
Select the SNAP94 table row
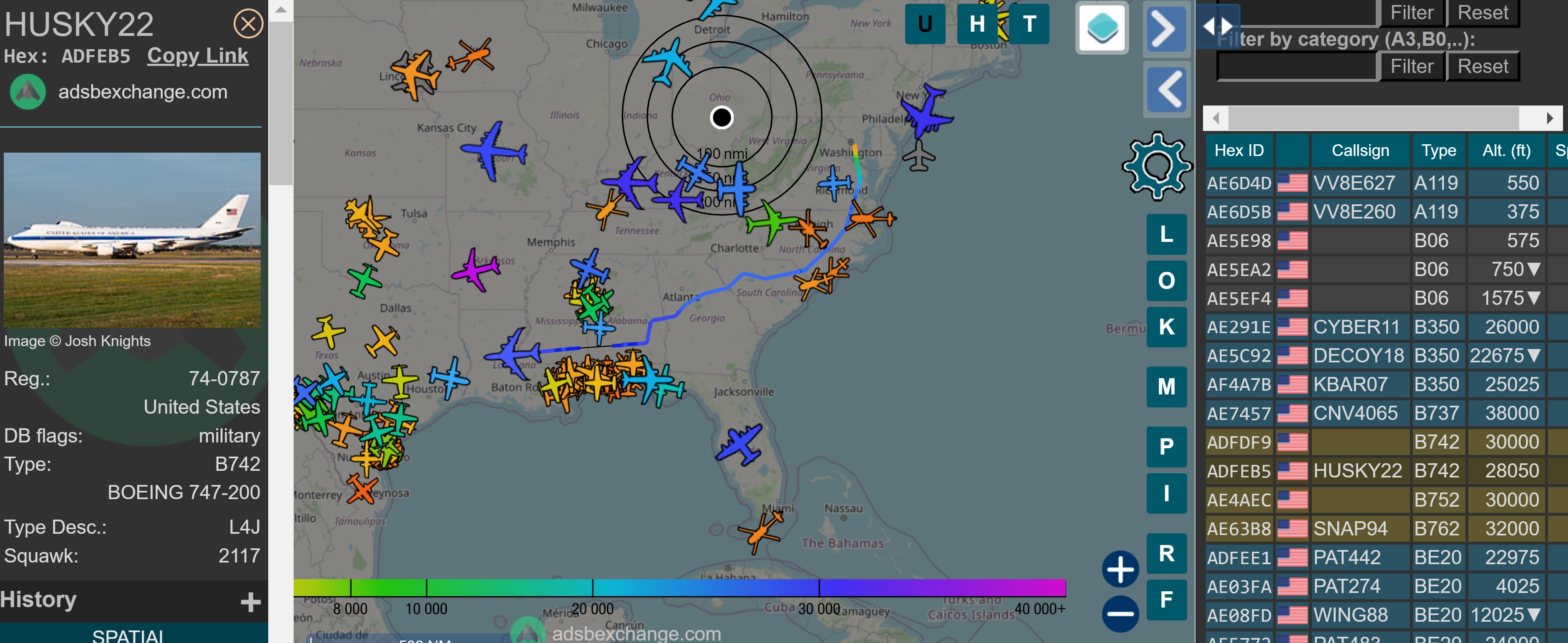(x=1387, y=529)
